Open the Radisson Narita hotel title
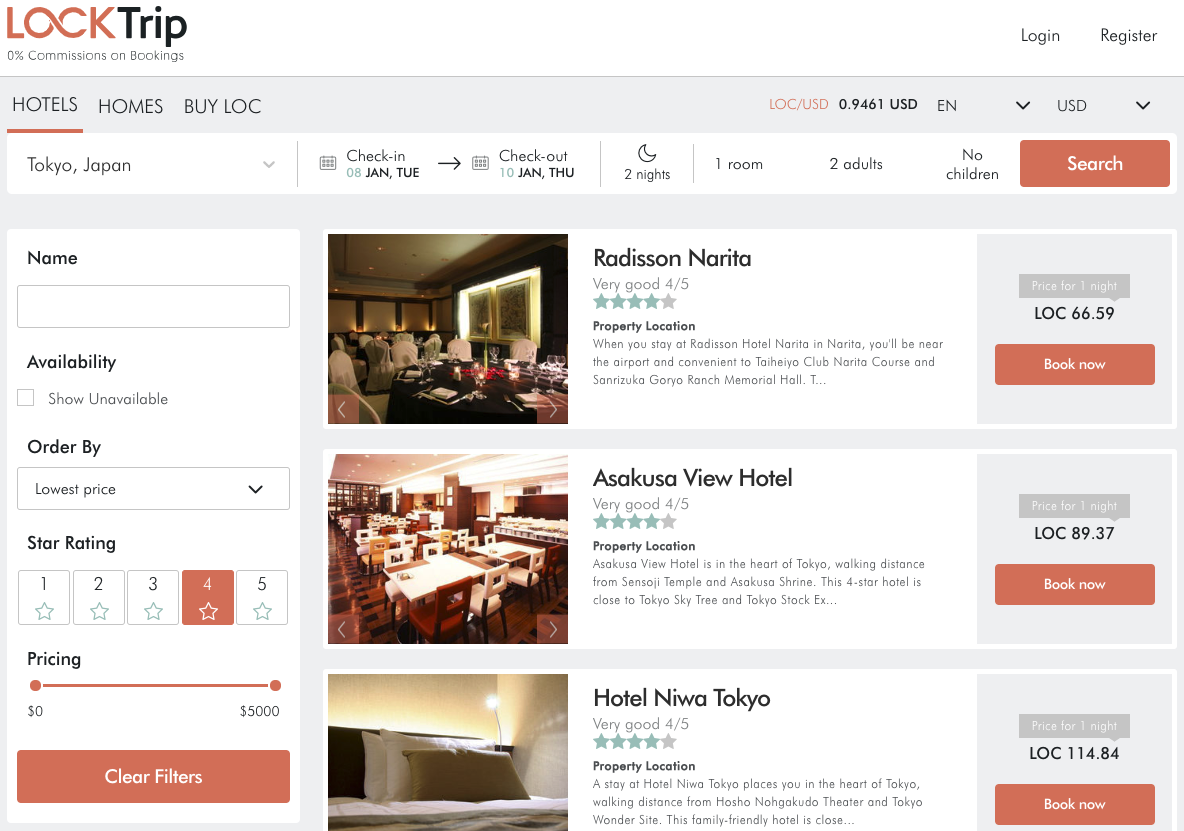 (x=672, y=258)
